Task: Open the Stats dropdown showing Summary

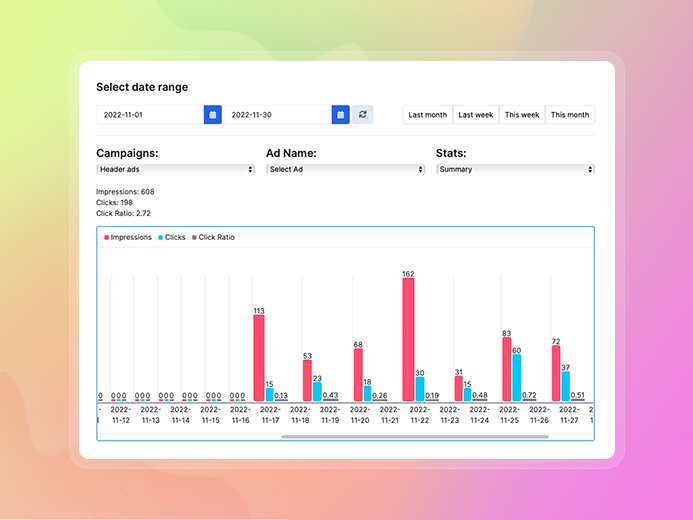Action: 515,169
